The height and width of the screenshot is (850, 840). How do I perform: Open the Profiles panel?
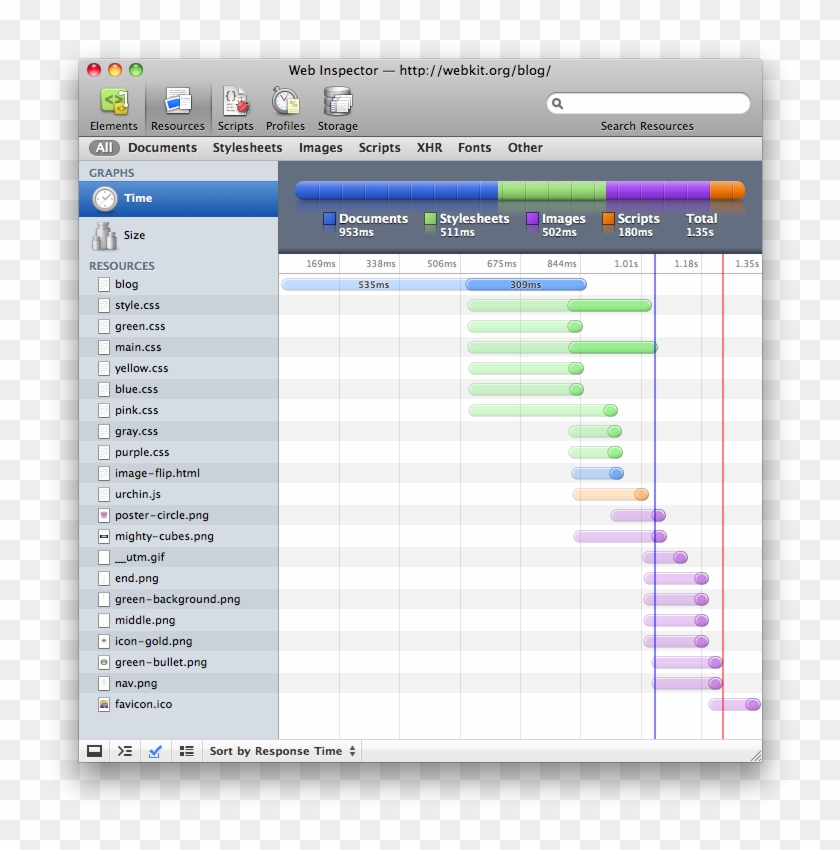285,105
